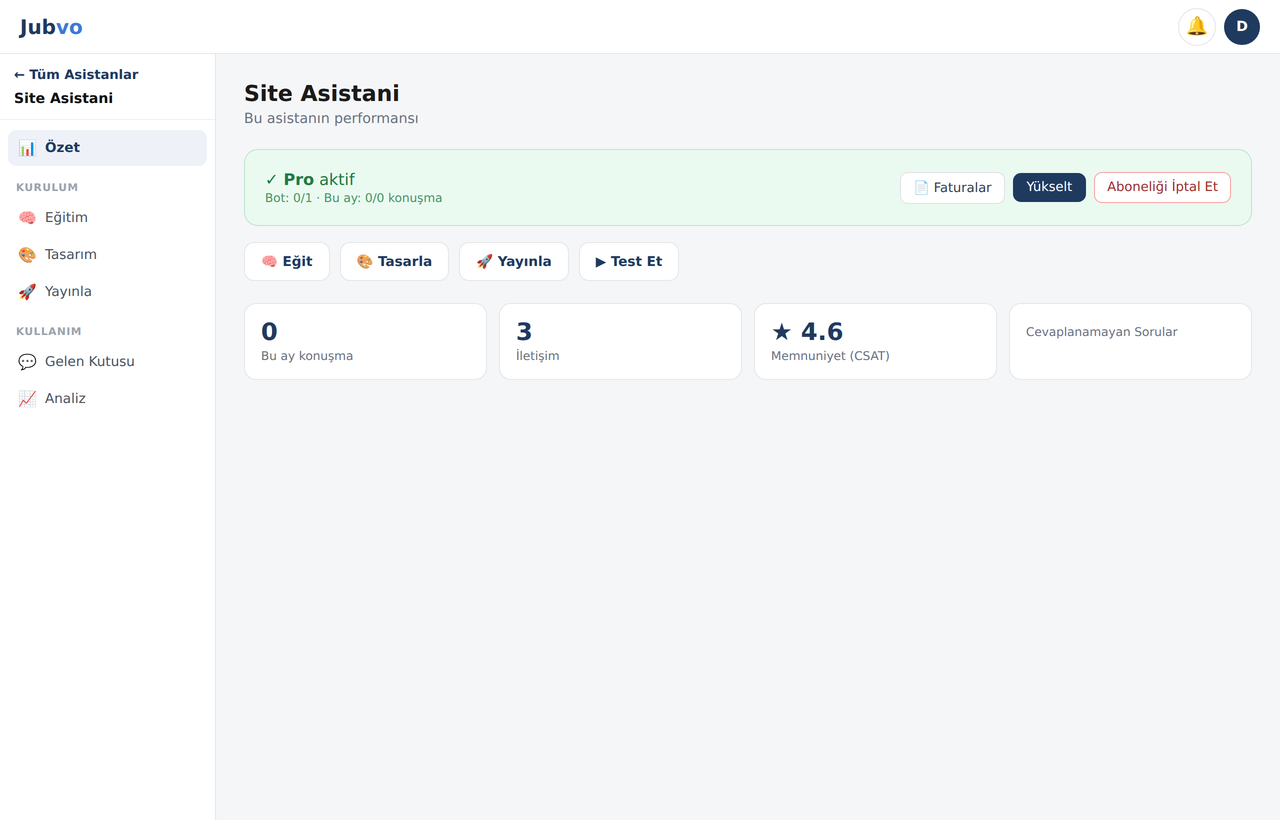Open Faturalar invoices
1280x820 pixels.
(x=952, y=188)
